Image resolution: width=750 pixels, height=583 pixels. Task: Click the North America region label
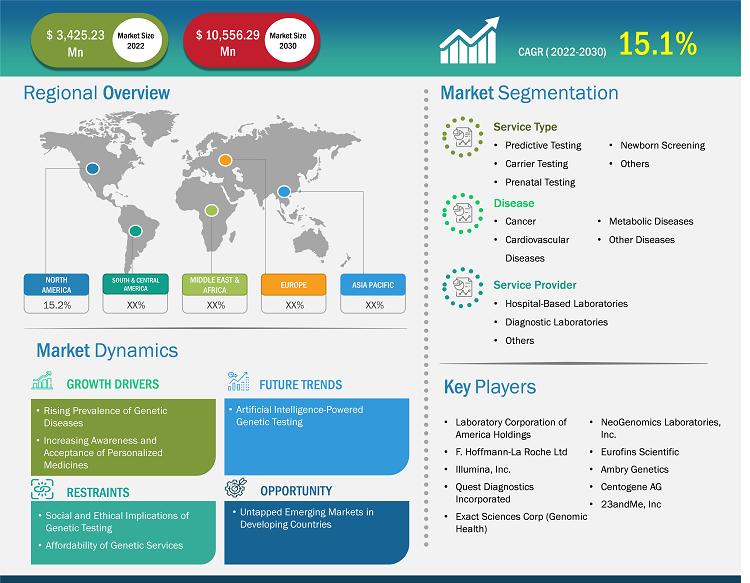point(56,285)
